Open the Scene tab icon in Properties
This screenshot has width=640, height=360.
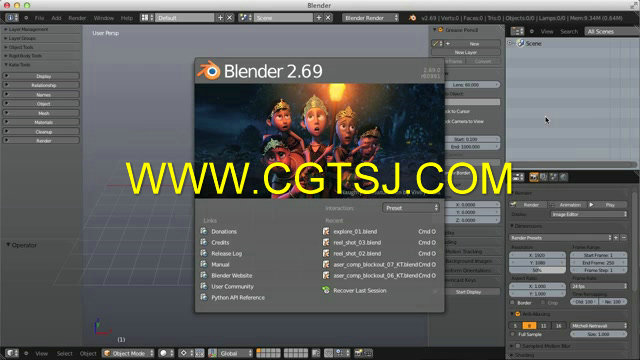553,177
